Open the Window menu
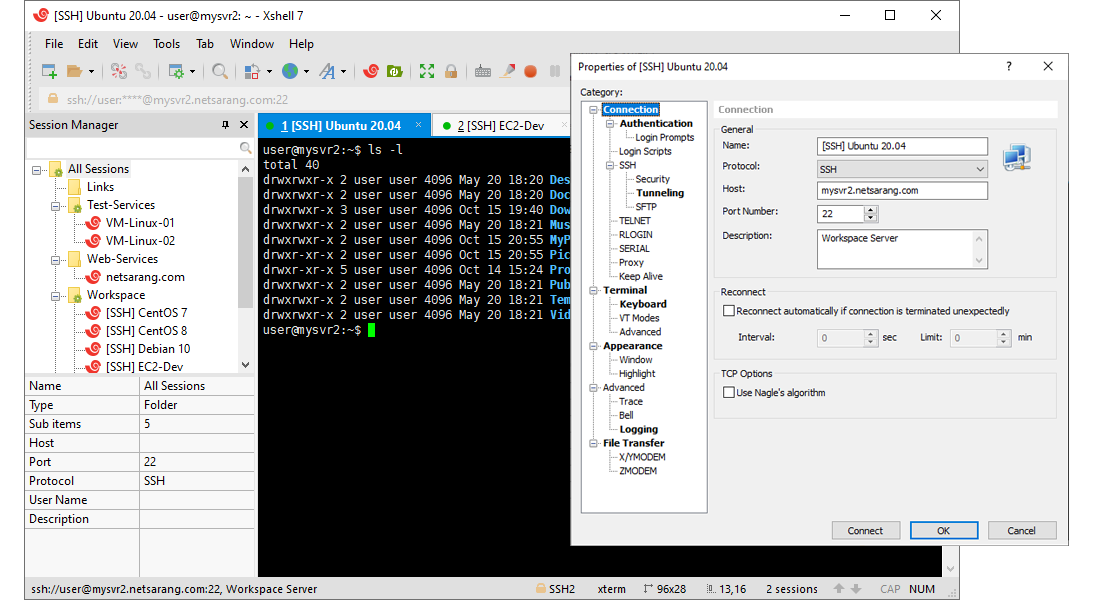Image resolution: width=1100 pixels, height=600 pixels. [x=252, y=44]
